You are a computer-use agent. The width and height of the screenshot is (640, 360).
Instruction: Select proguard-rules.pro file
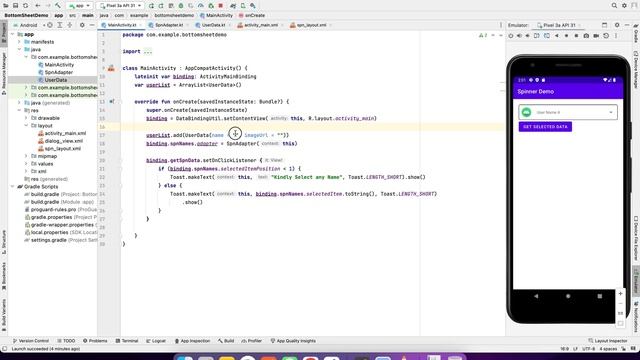(60, 209)
